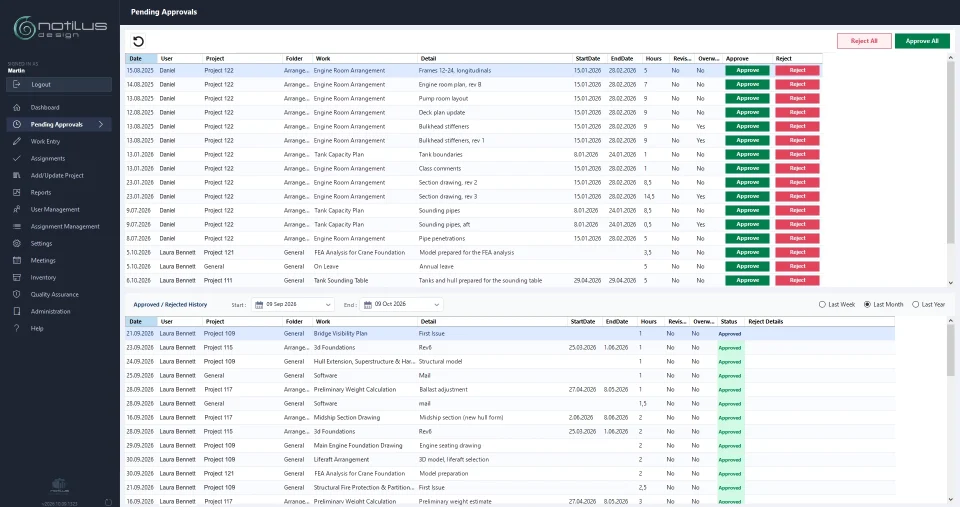The image size is (960, 507).
Task: Click the Inventory icon in sidebar
Action: pyautogui.click(x=17, y=277)
